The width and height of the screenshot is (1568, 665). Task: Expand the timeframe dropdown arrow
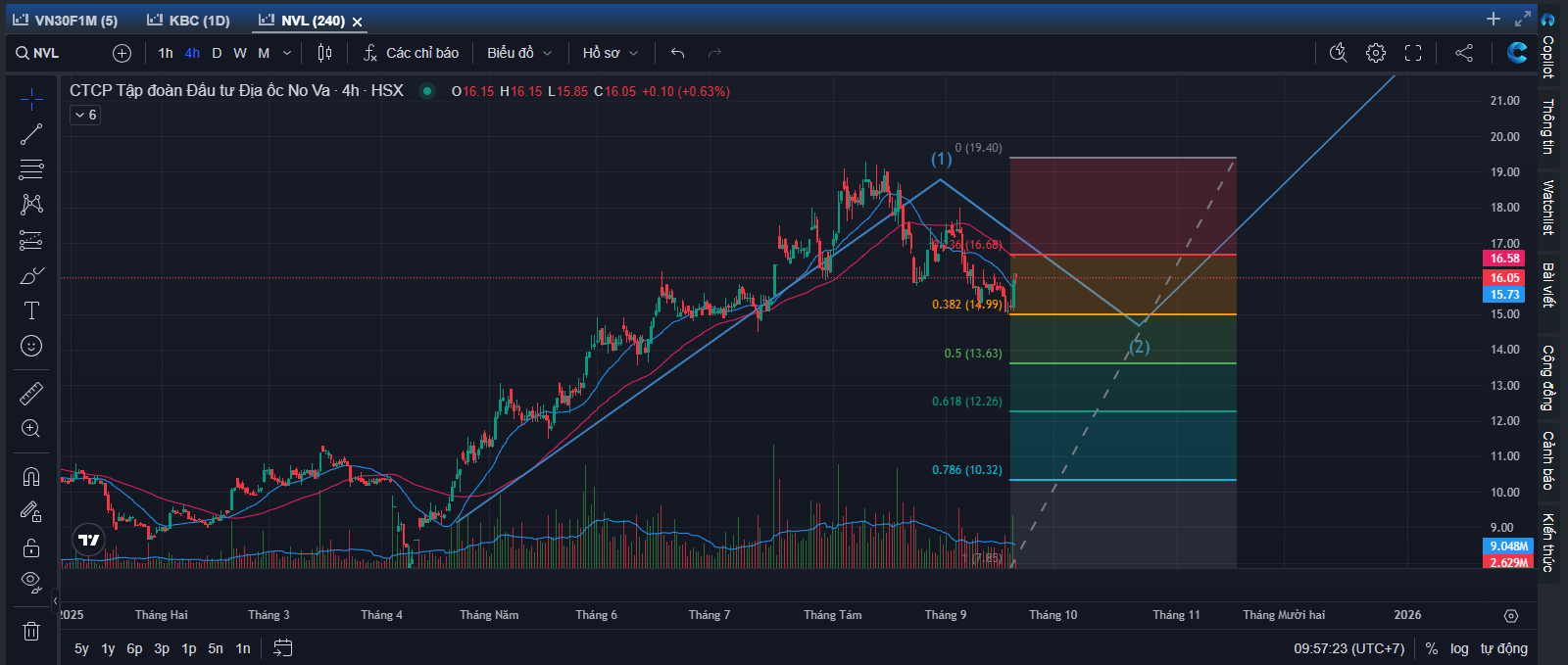pyautogui.click(x=287, y=53)
